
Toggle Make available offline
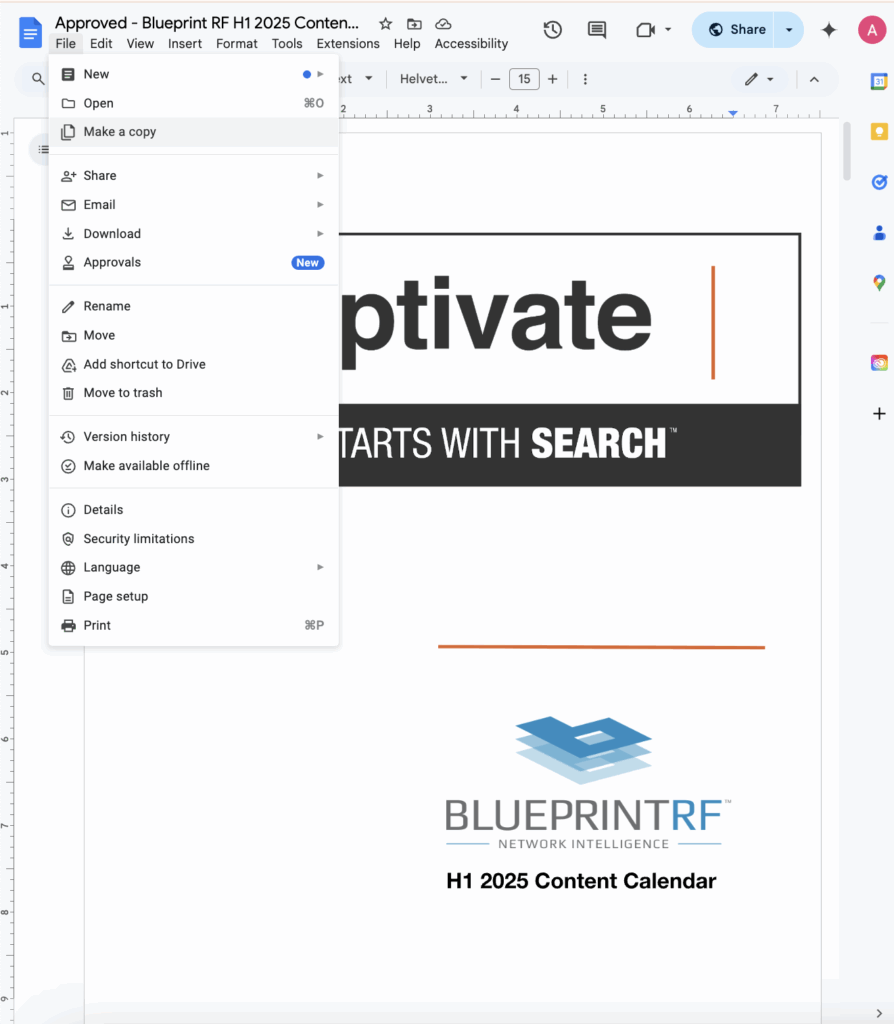point(146,466)
